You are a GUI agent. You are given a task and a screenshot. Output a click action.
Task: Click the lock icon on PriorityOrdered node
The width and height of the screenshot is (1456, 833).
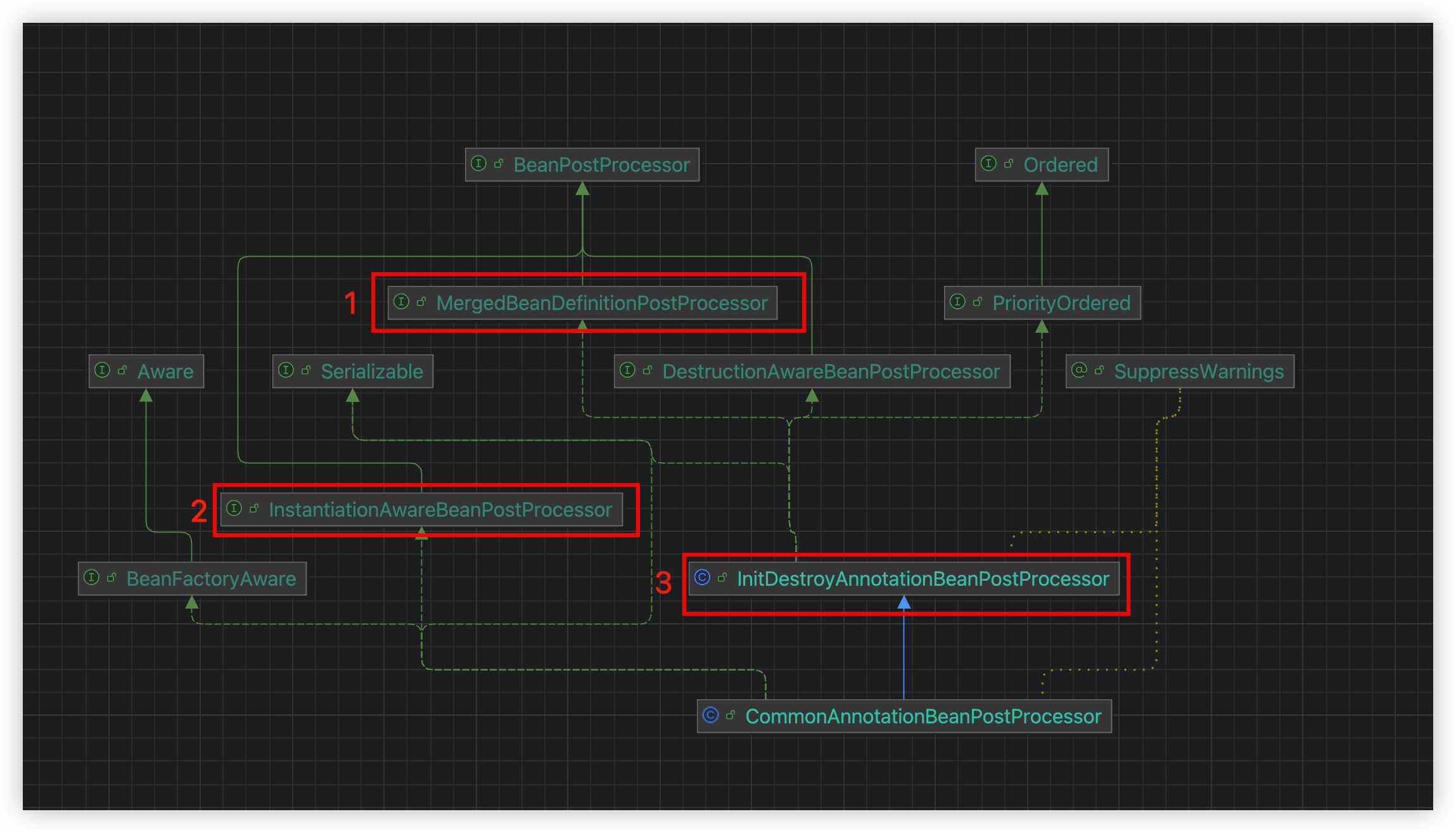pos(978,302)
